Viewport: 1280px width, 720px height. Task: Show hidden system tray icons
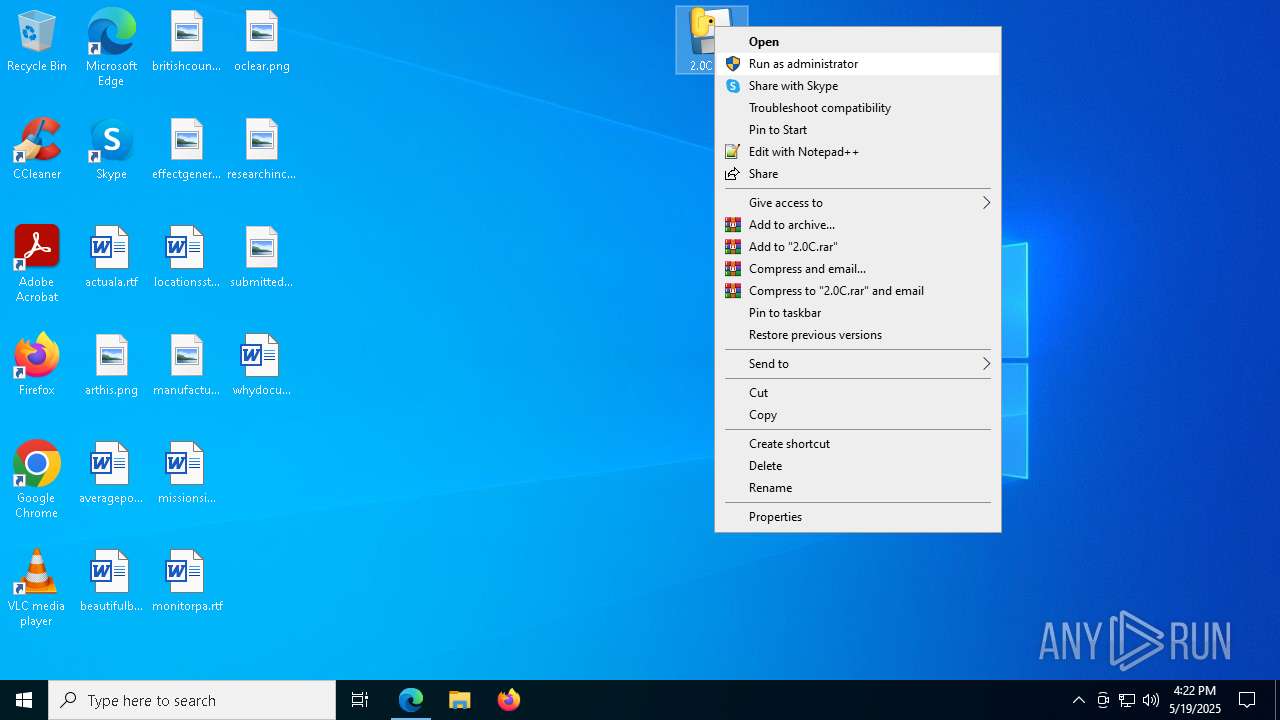[1078, 700]
